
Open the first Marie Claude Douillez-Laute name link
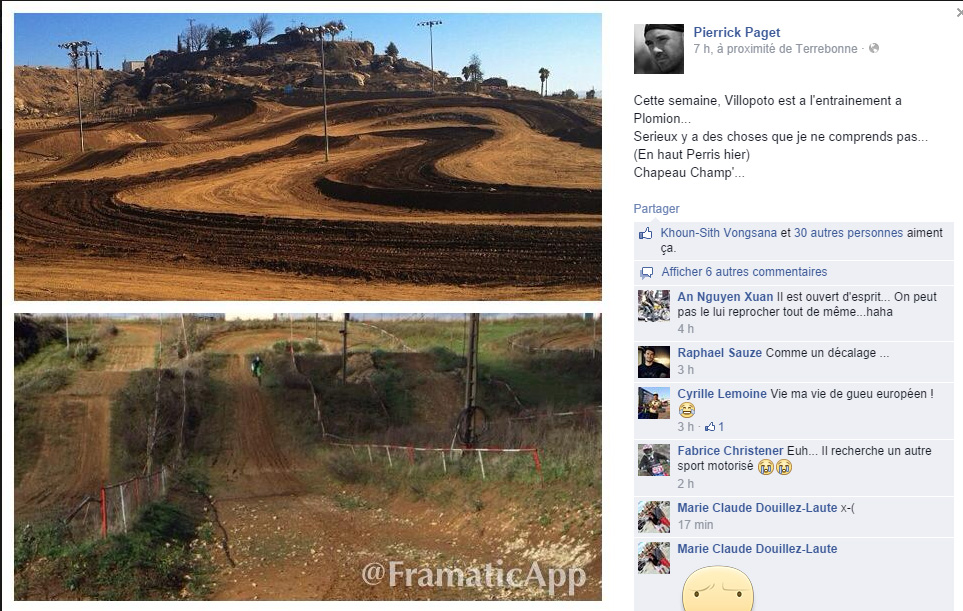pyautogui.click(x=757, y=508)
